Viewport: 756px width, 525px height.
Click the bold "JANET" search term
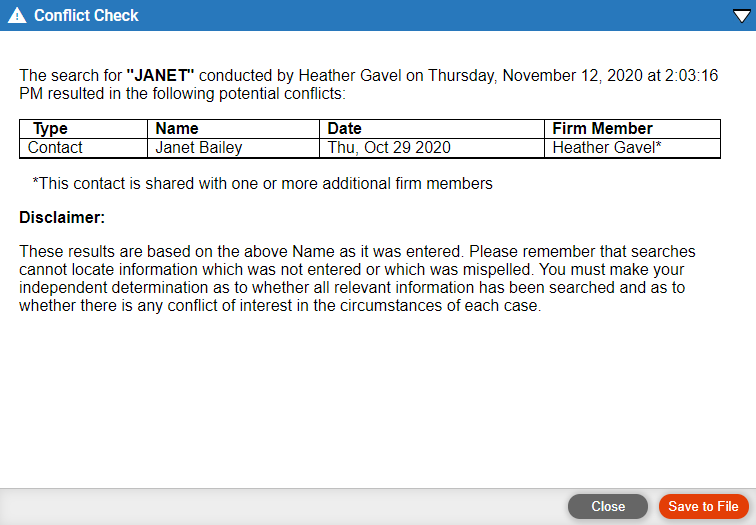coord(160,76)
